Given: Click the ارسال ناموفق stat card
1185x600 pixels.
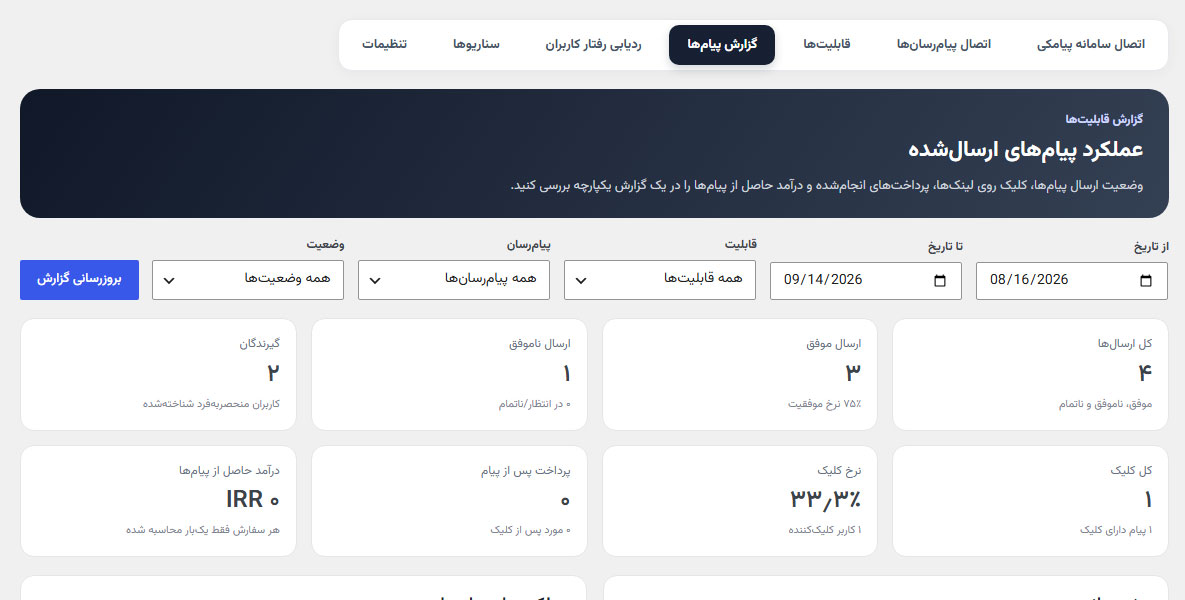Looking at the screenshot, I should 449,375.
